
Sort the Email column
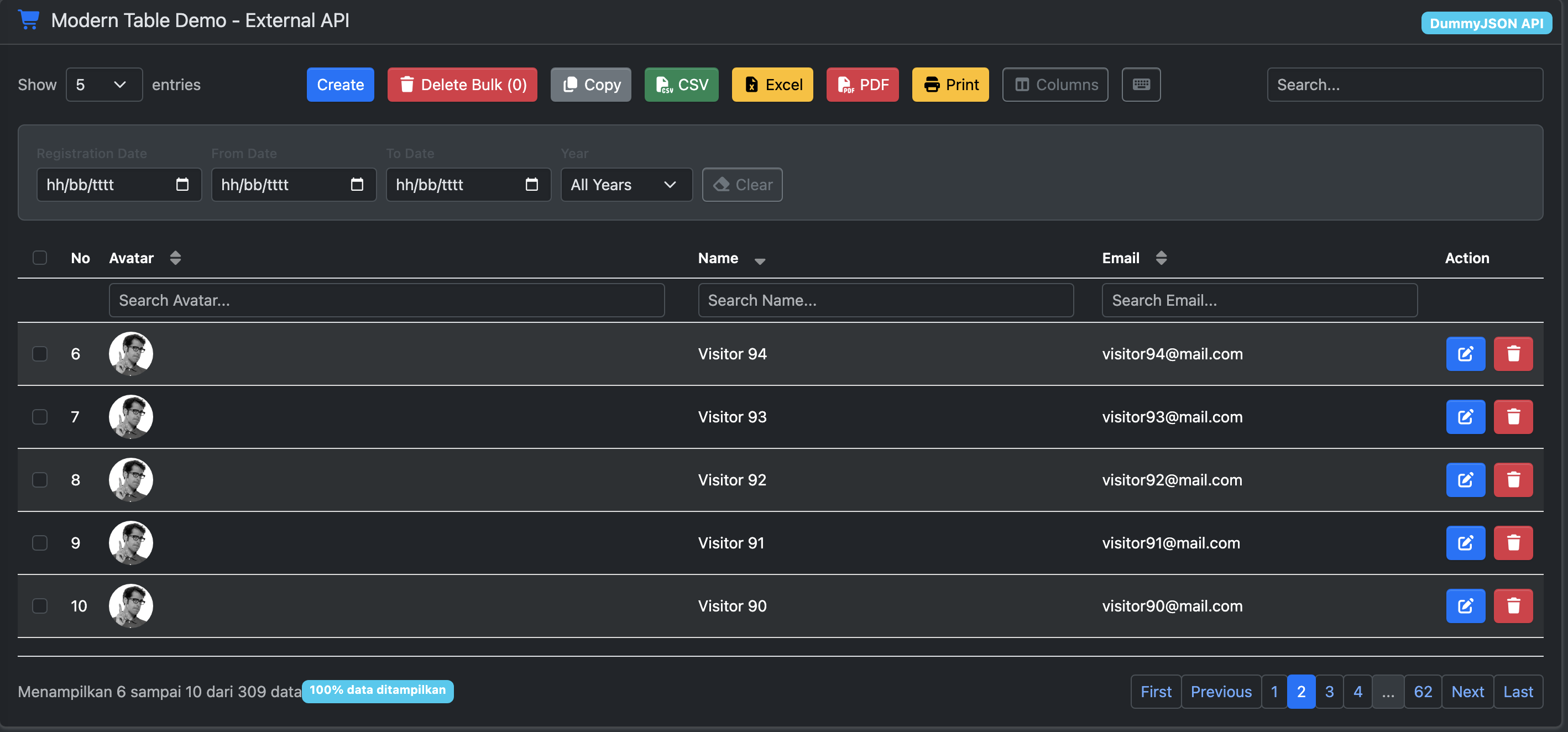(x=1161, y=258)
